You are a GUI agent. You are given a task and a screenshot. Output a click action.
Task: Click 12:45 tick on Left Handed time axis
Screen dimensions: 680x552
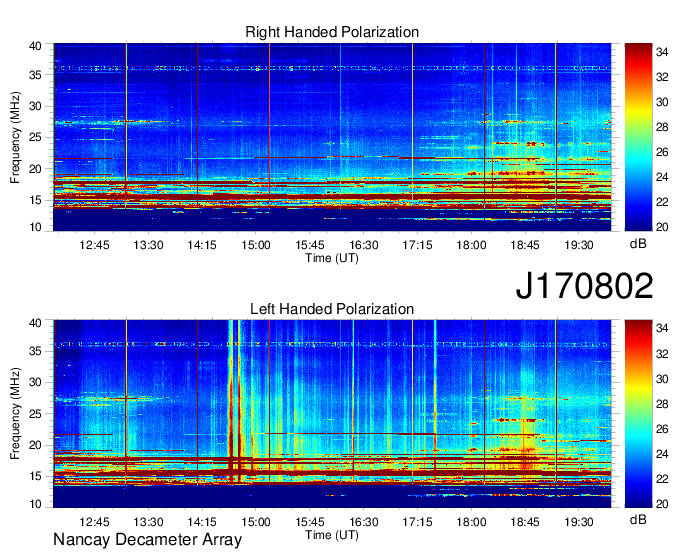[94, 522]
